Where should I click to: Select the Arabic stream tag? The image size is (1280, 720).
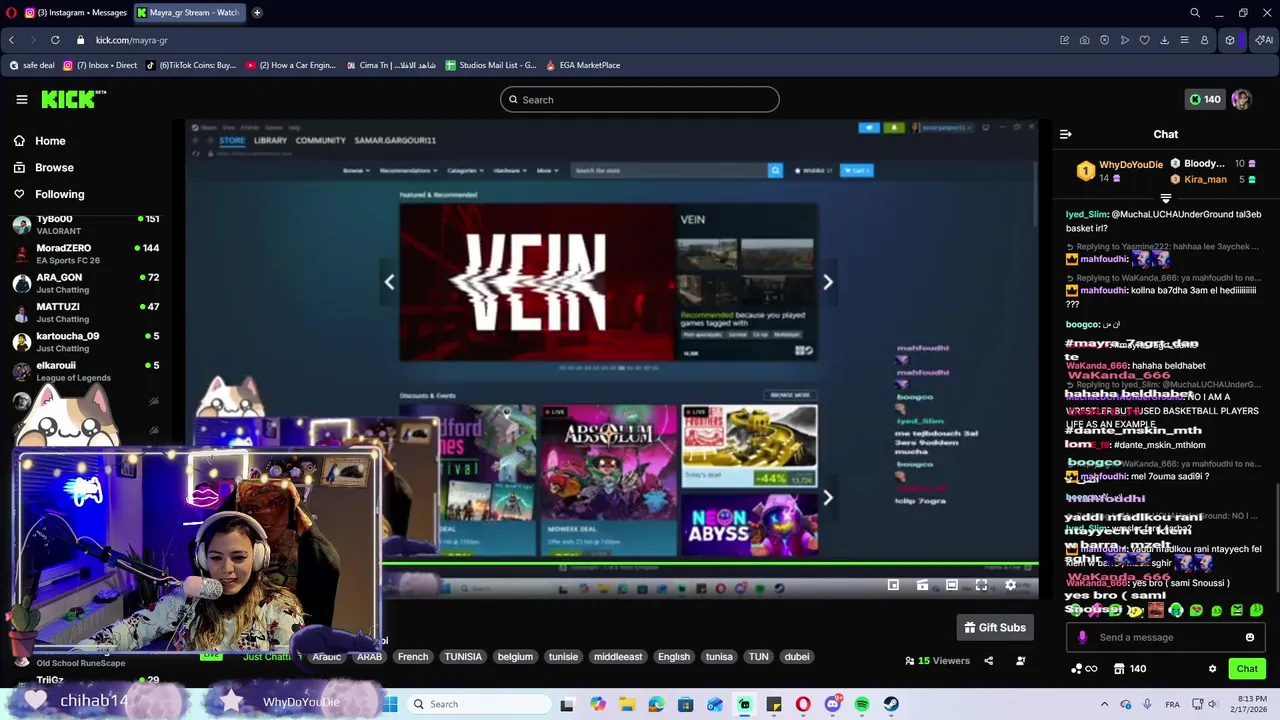tap(326, 657)
